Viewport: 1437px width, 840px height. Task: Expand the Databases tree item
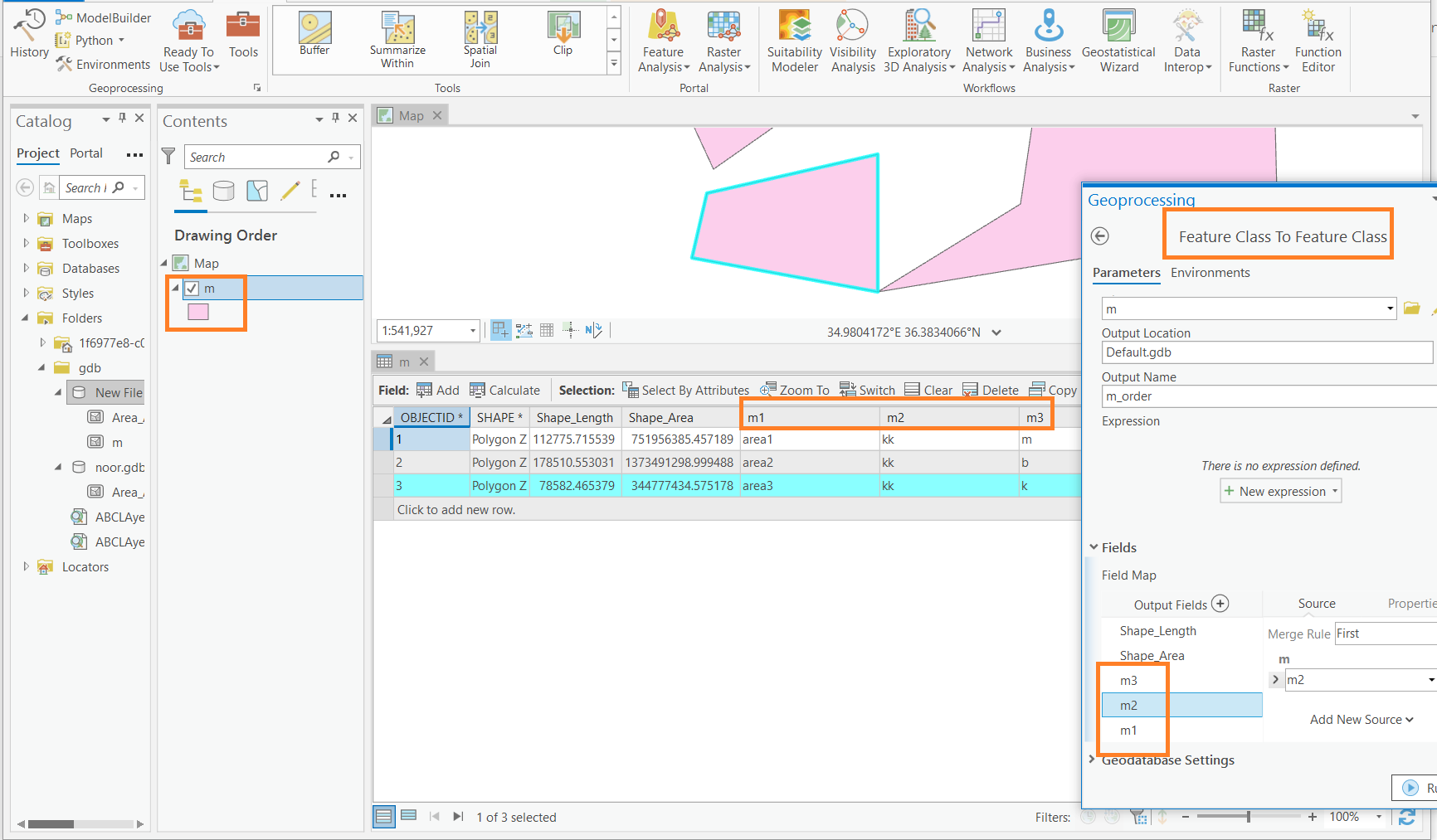27,268
